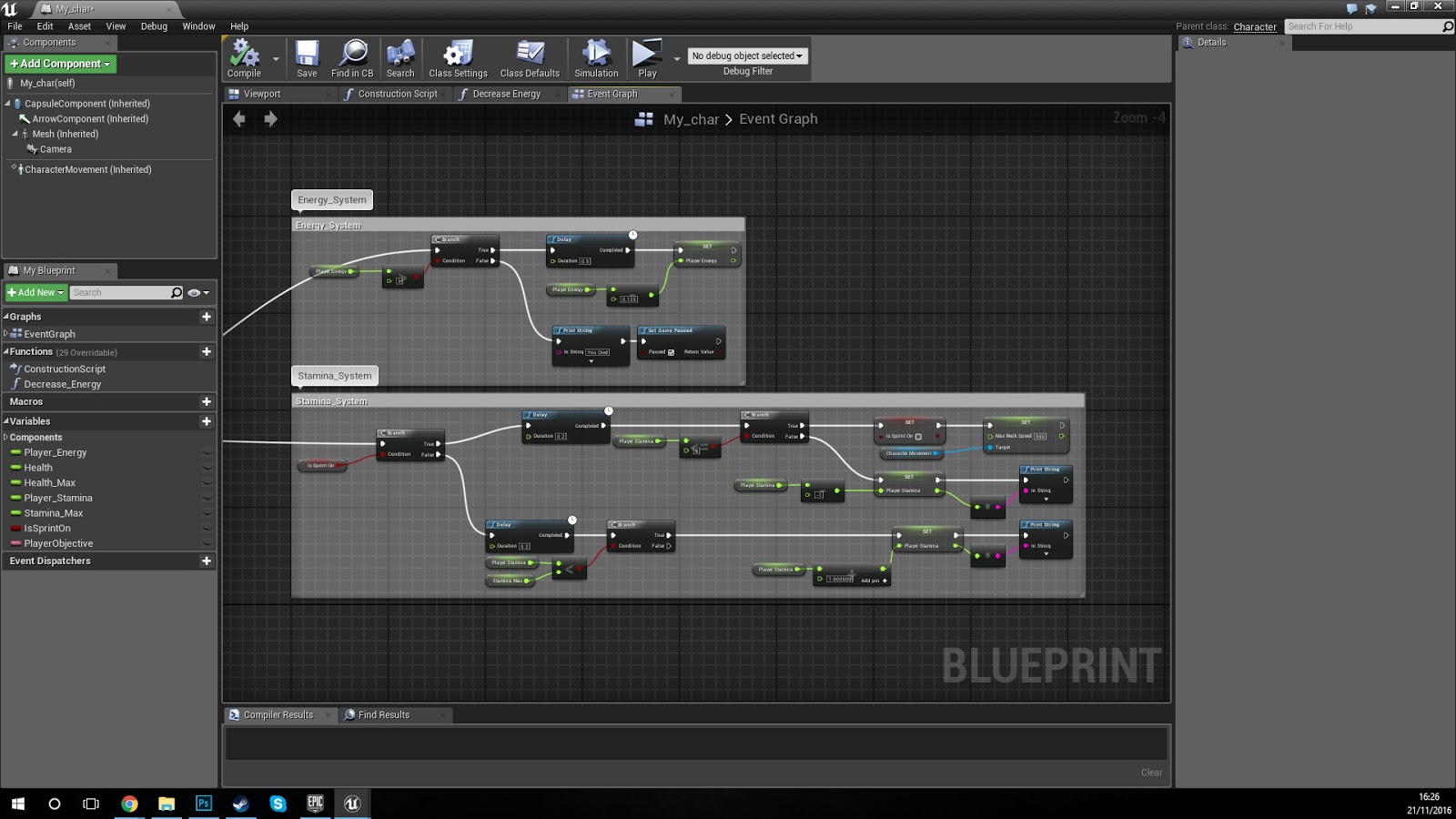Screen dimensions: 1456x819
Task: Add a new variable with Variables plus
Action: [x=207, y=421]
